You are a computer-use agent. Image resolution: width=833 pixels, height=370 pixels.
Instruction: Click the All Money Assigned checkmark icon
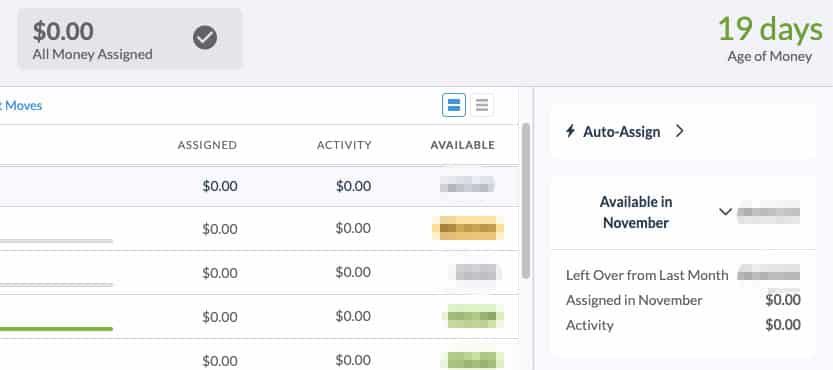click(205, 38)
